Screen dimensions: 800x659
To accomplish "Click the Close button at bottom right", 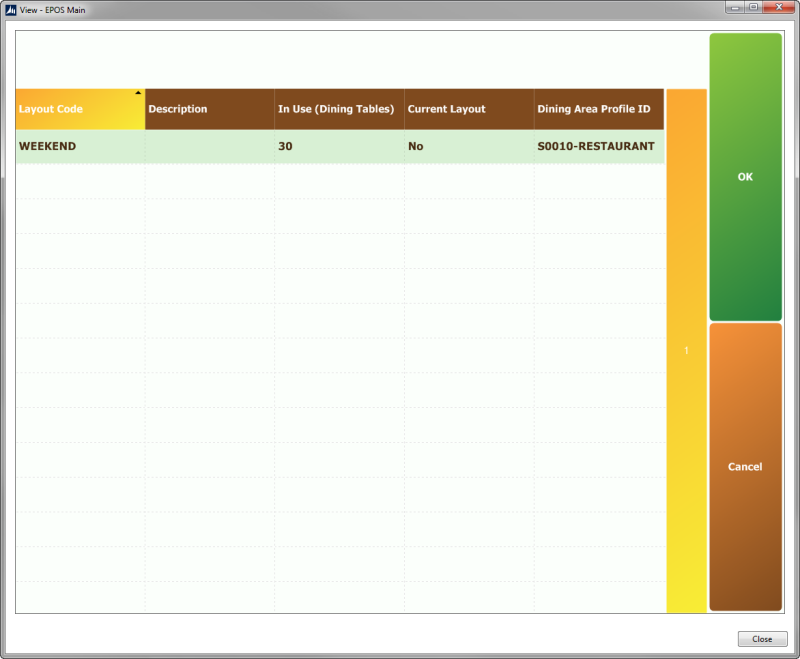I will [762, 639].
